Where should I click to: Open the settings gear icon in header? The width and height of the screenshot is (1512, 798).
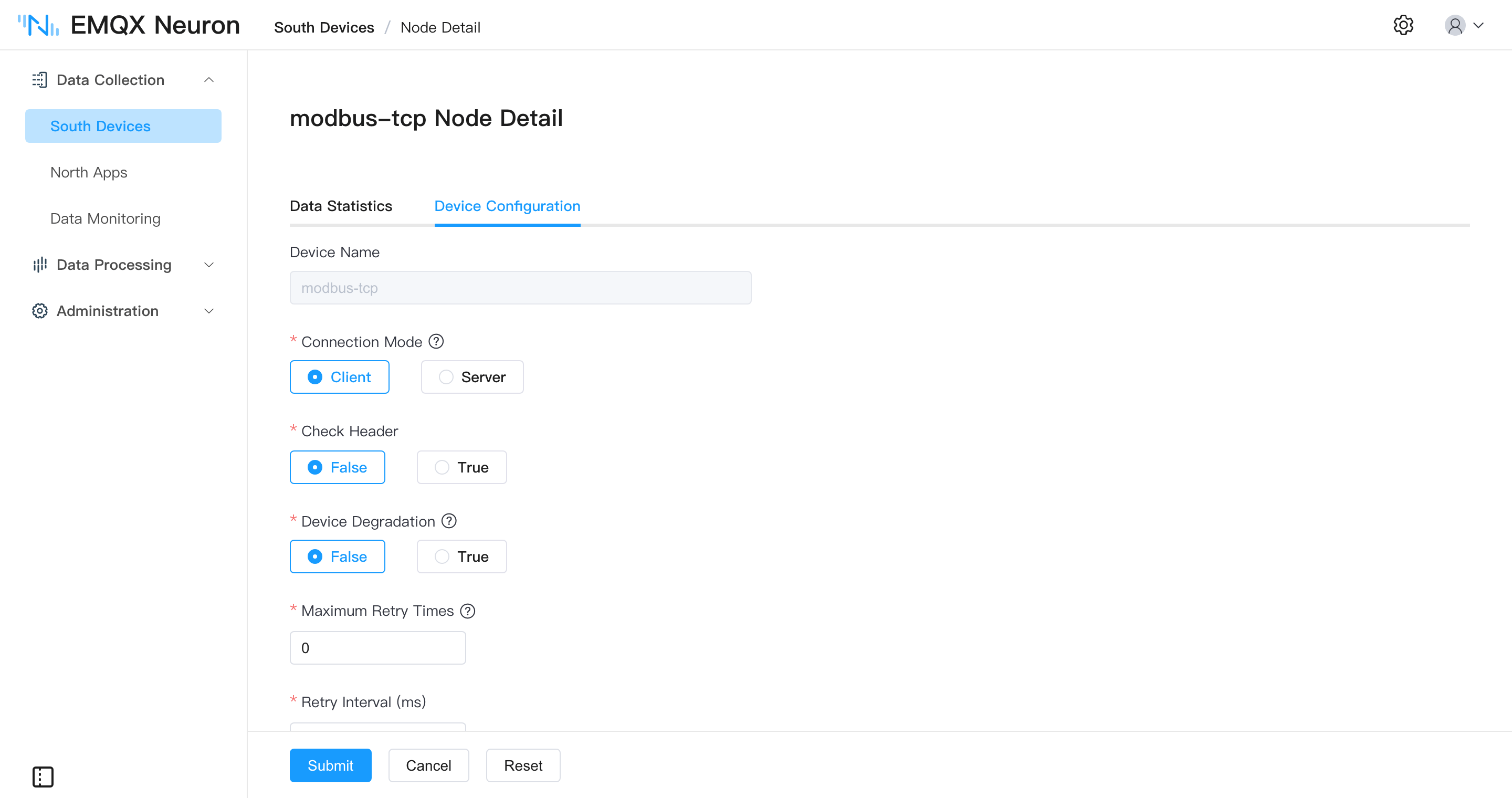(1403, 25)
